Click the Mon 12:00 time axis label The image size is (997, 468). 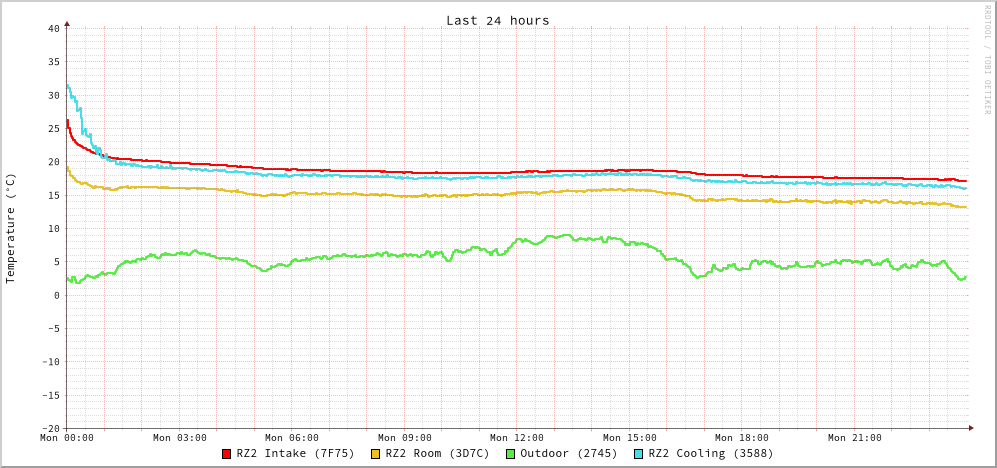click(517, 438)
